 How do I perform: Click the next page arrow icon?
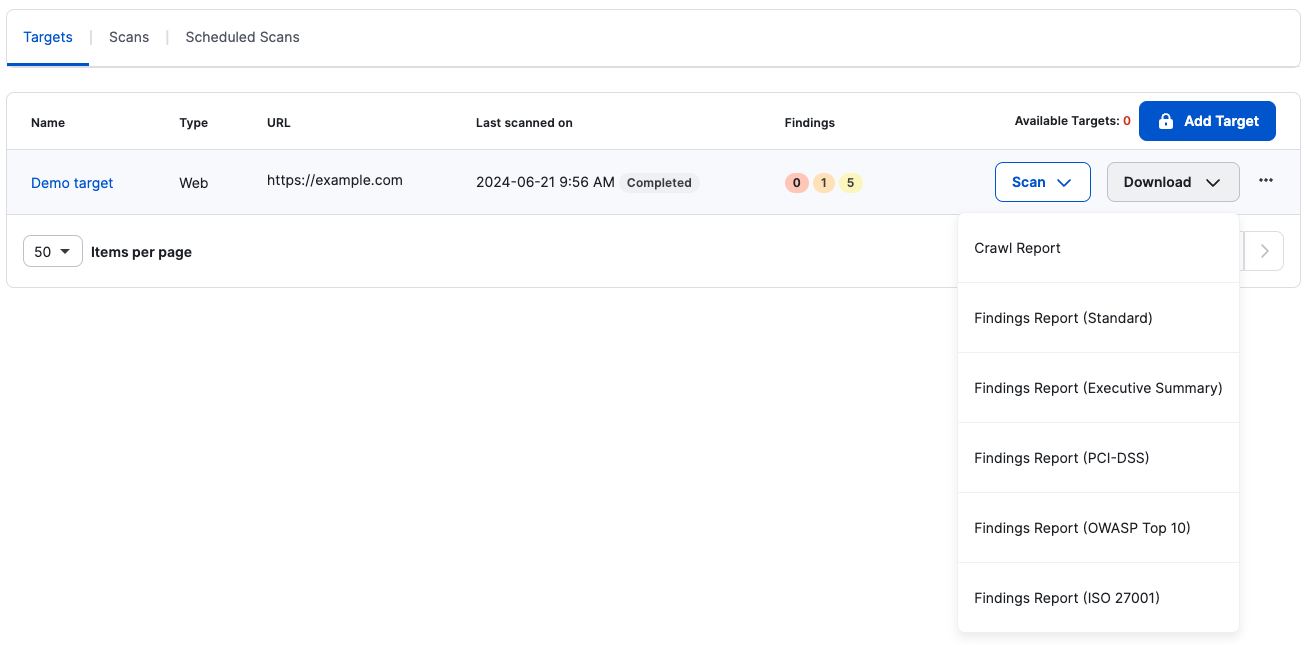(x=1265, y=252)
